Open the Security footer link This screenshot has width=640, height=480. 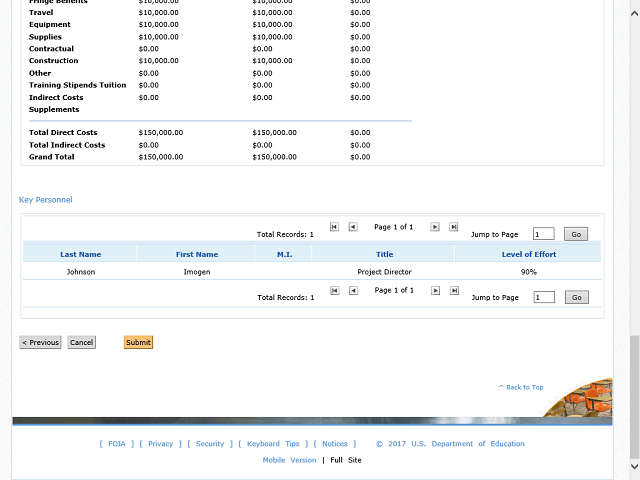point(210,444)
